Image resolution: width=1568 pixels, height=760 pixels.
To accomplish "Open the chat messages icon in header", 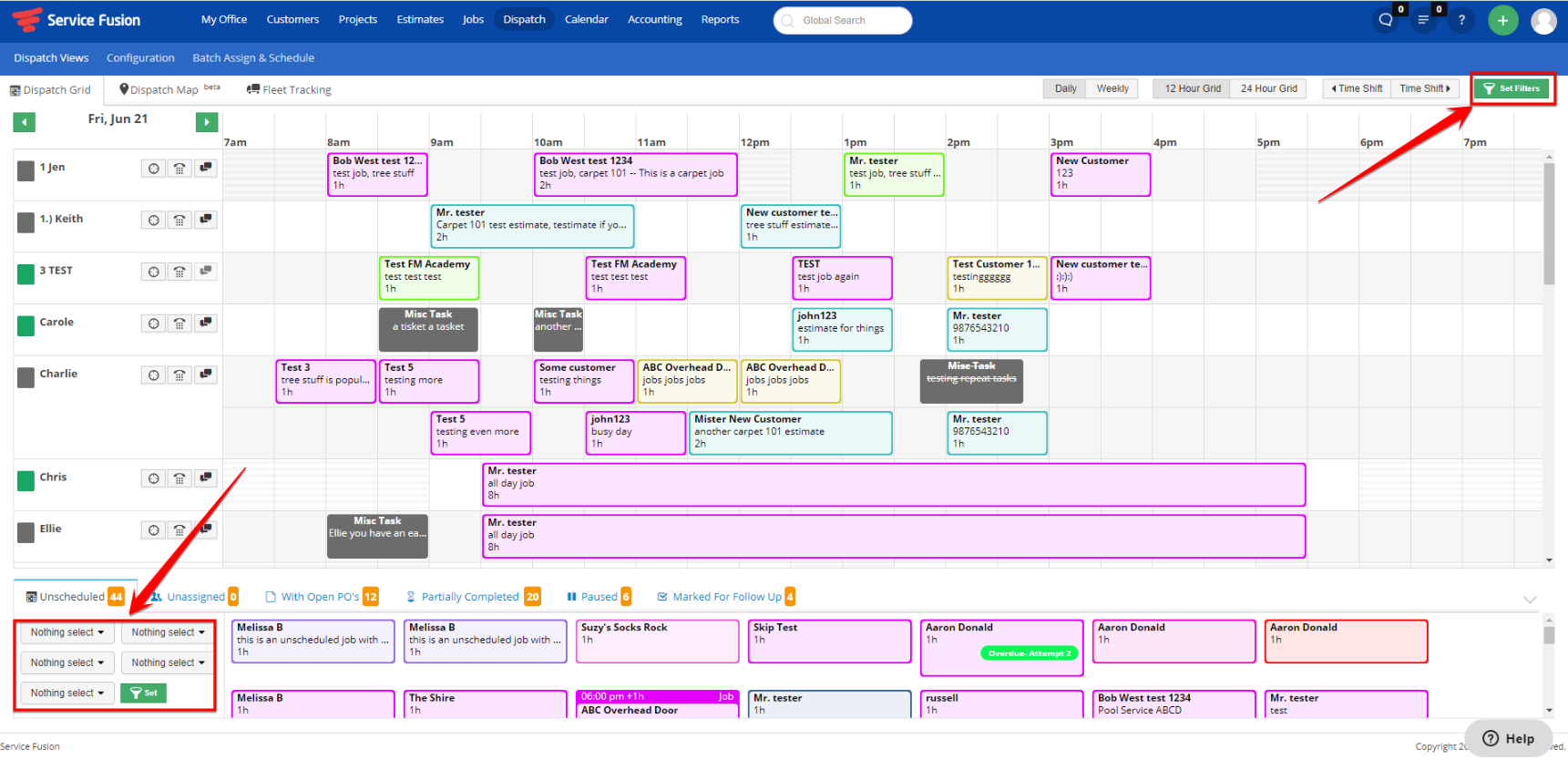I will tap(1386, 20).
